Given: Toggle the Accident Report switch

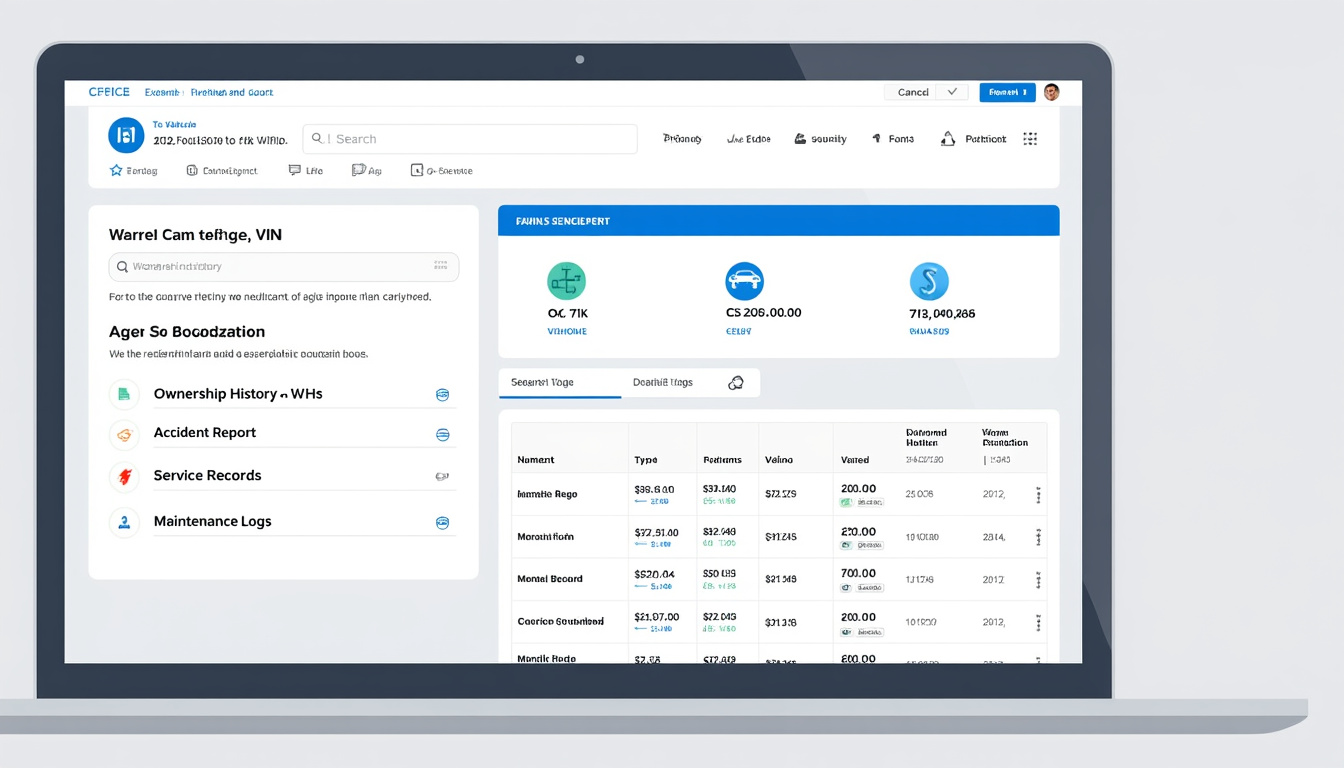Looking at the screenshot, I should click(x=442, y=435).
